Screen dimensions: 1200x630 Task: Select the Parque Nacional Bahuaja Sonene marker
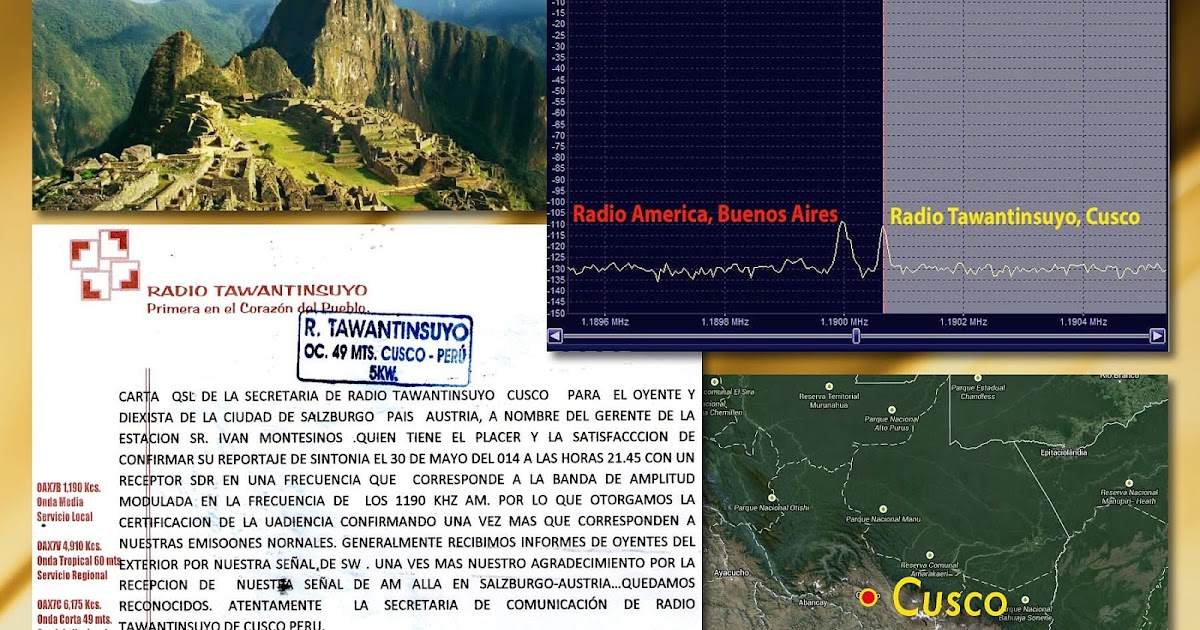click(x=1025, y=599)
